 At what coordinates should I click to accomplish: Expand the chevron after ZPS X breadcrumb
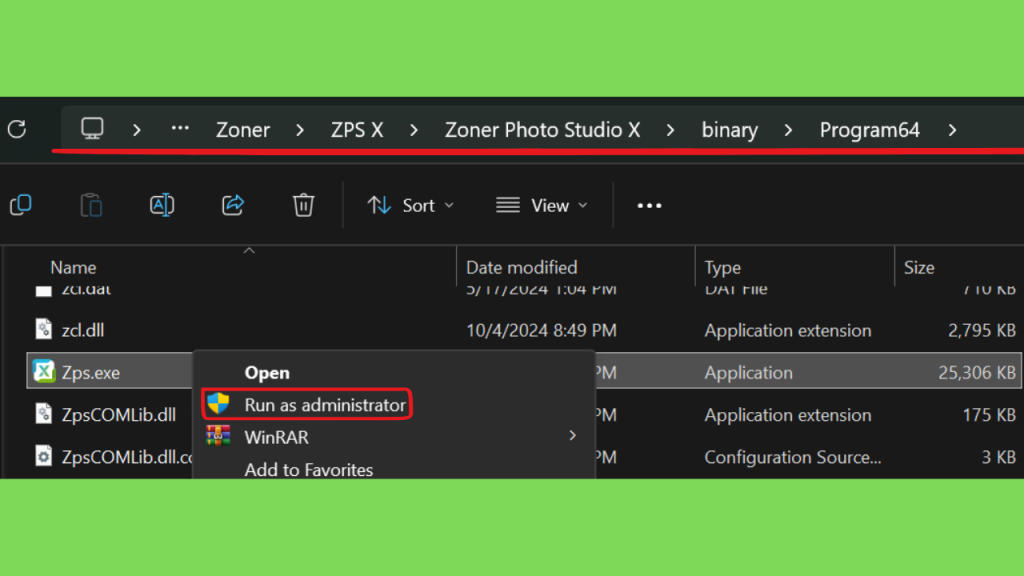pyautogui.click(x=414, y=130)
